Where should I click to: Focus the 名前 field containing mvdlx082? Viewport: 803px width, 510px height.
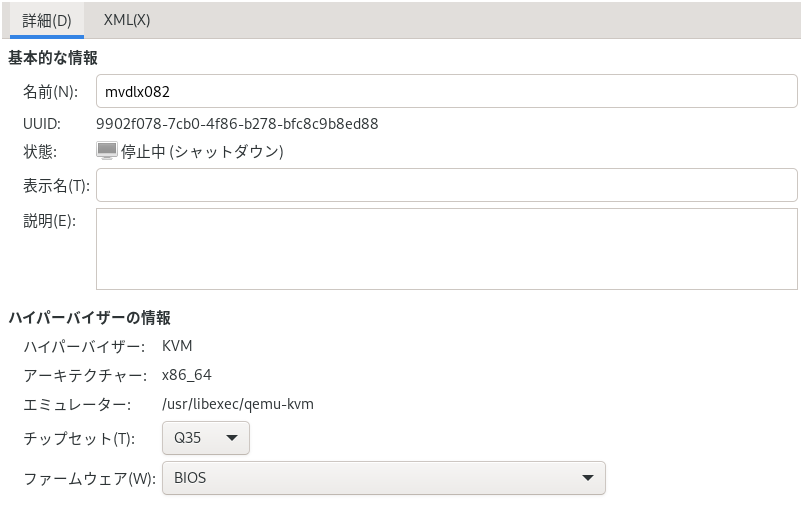[x=446, y=92]
